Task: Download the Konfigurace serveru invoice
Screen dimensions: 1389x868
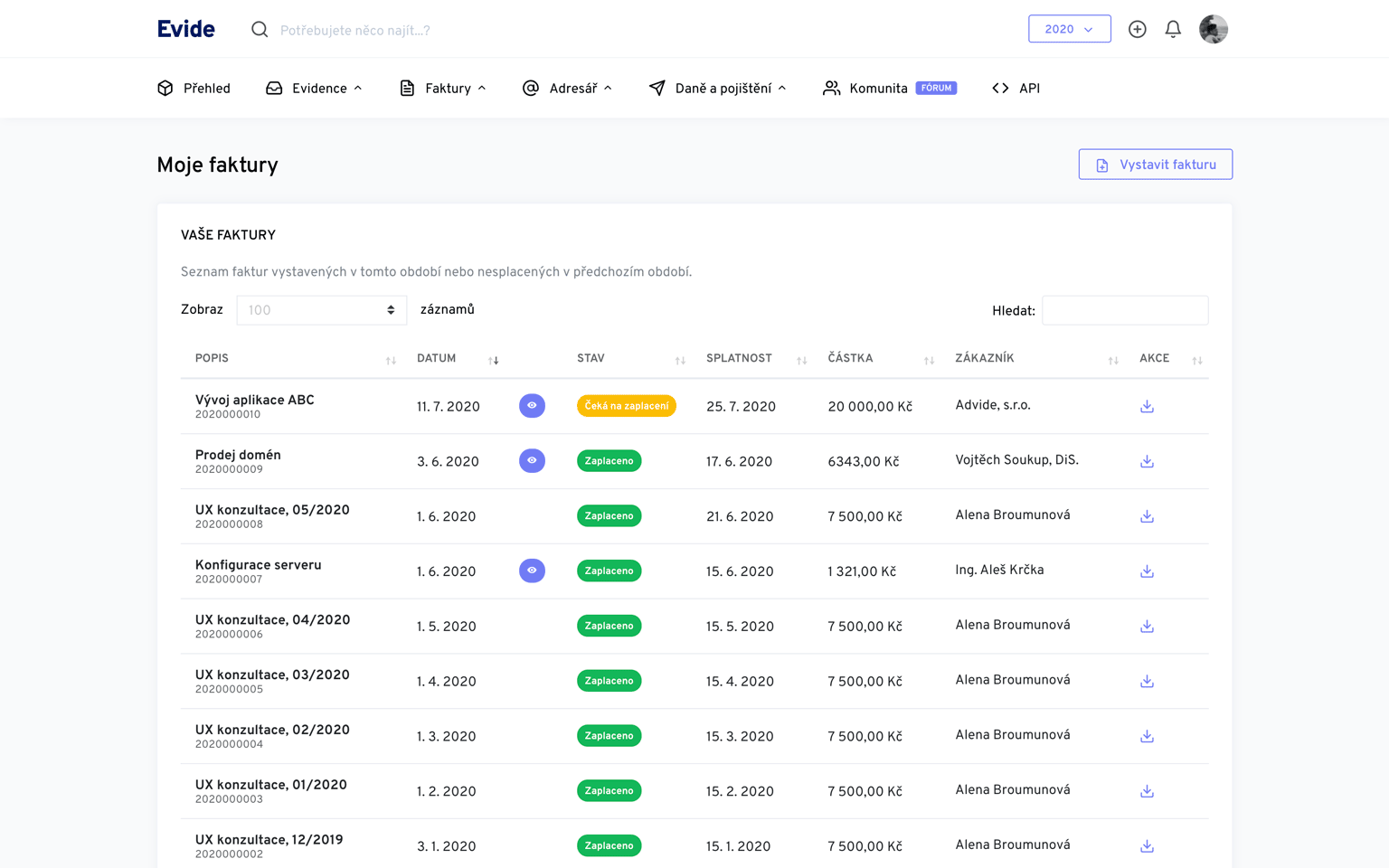Action: point(1147,571)
